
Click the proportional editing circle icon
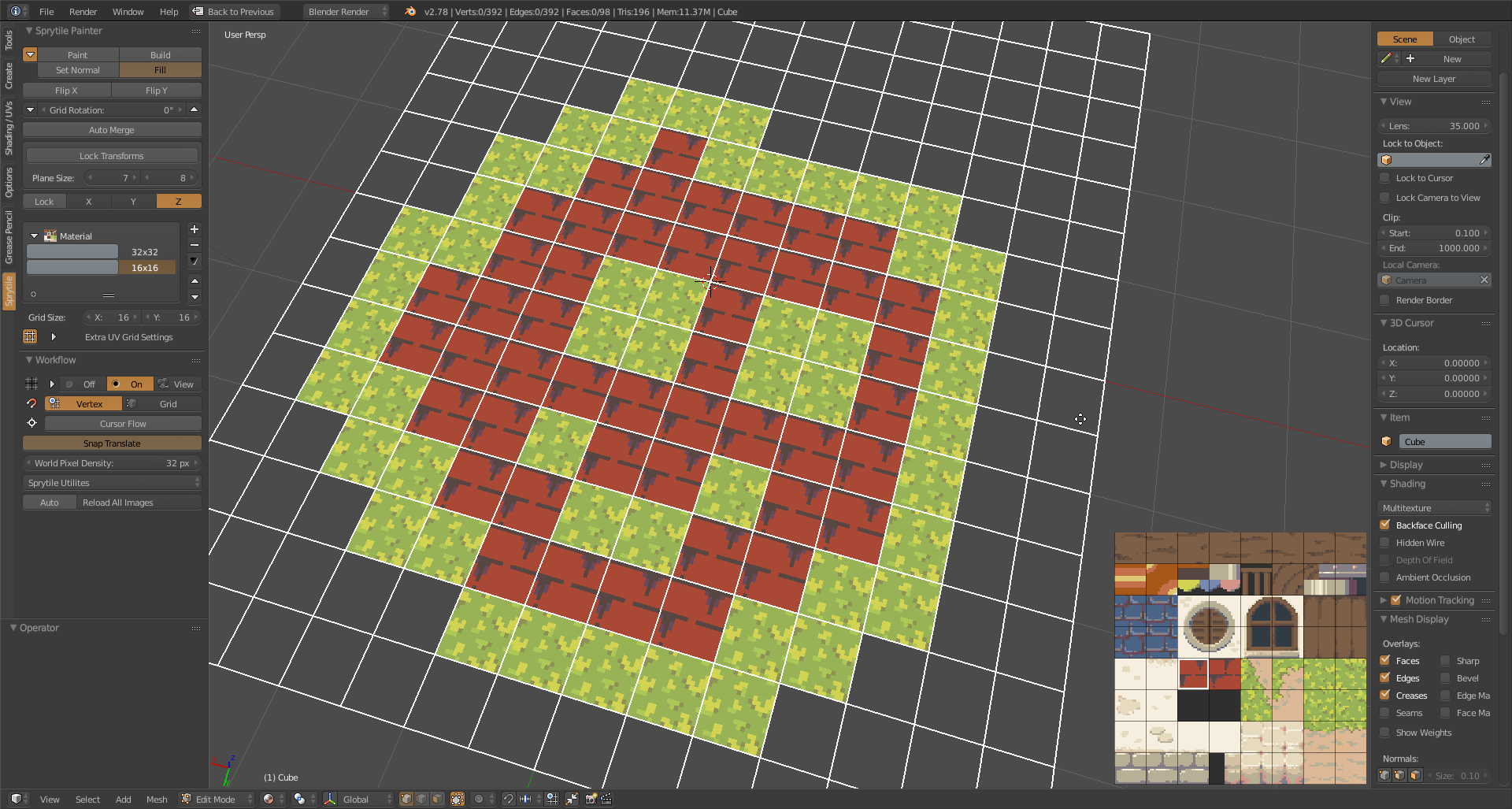(x=478, y=799)
